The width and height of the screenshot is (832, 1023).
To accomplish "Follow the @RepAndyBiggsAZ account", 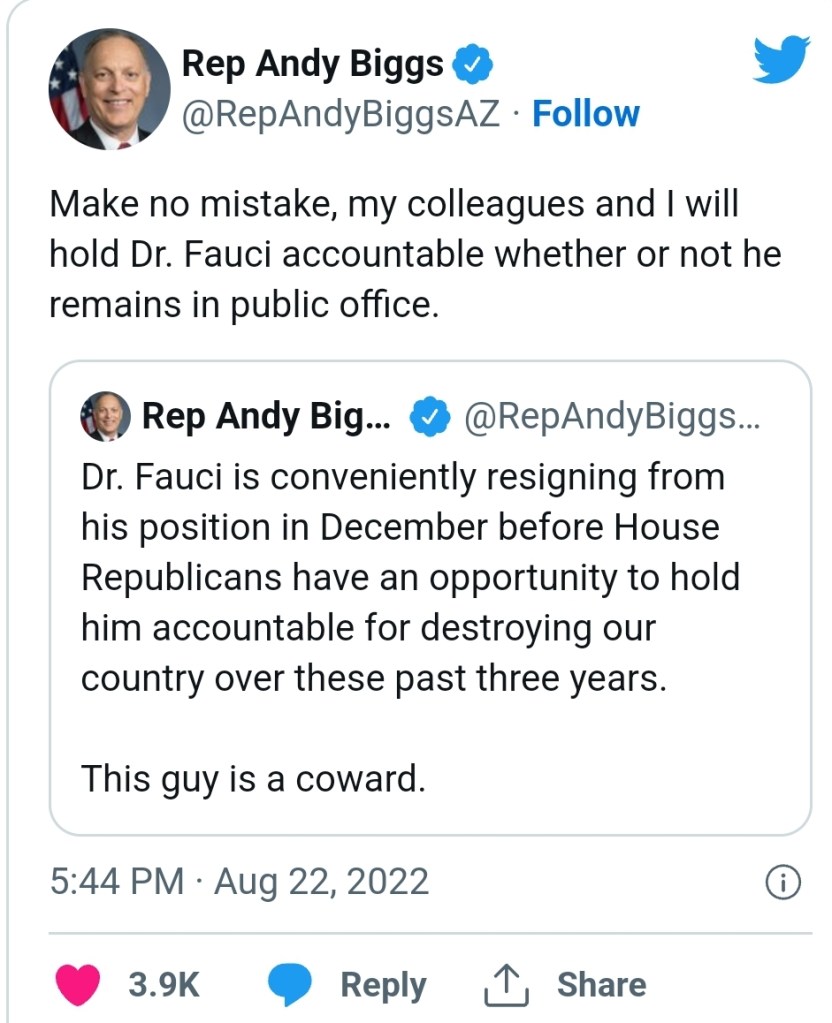I will pyautogui.click(x=585, y=114).
